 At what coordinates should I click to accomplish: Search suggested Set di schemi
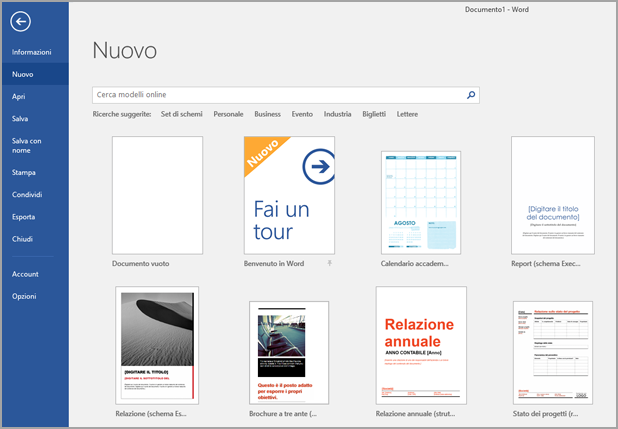(x=181, y=114)
